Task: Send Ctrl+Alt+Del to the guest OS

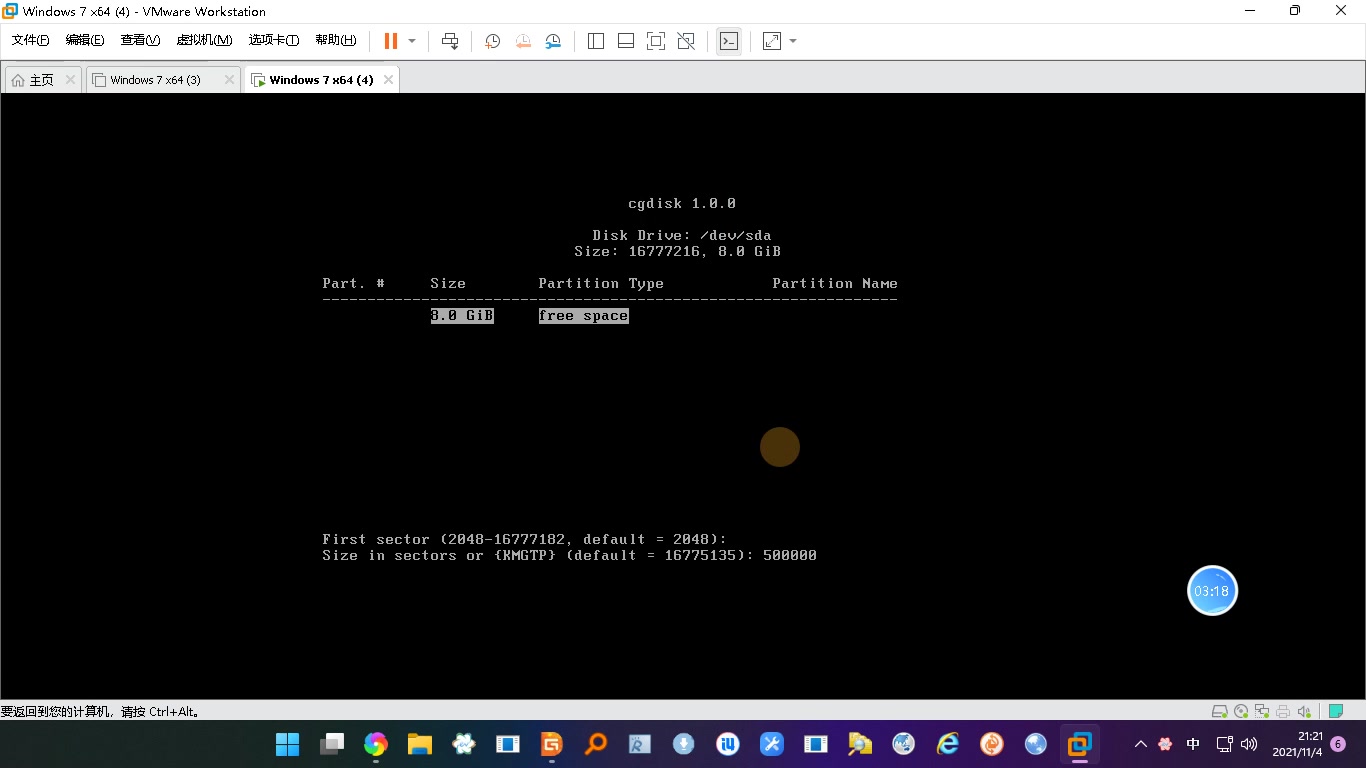Action: click(x=450, y=41)
